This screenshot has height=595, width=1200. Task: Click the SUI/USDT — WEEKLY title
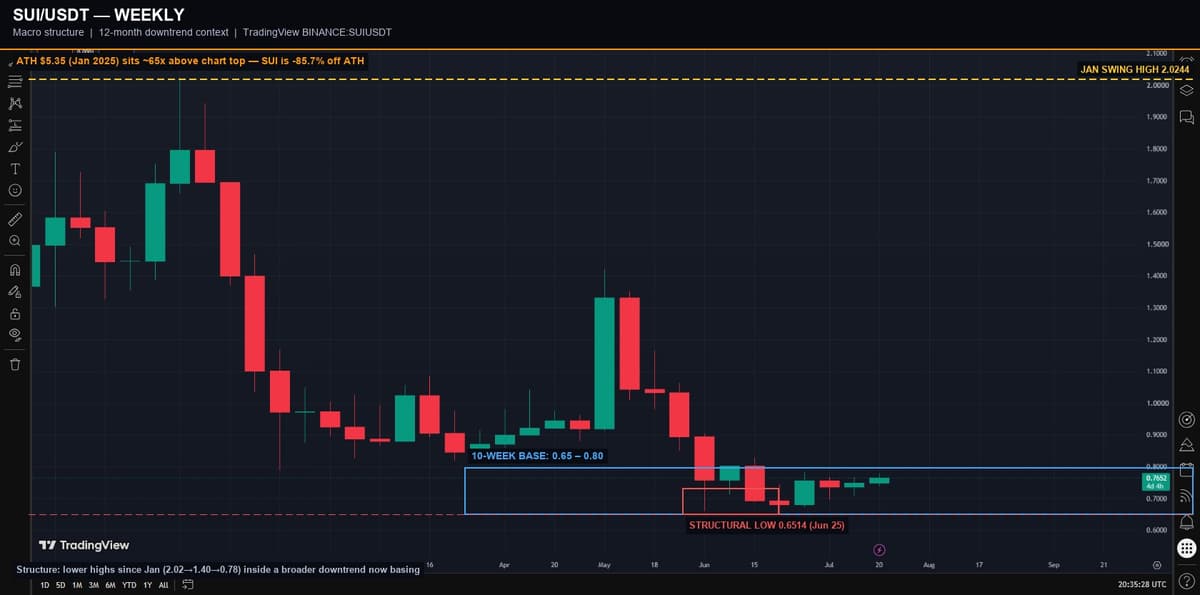tap(98, 15)
